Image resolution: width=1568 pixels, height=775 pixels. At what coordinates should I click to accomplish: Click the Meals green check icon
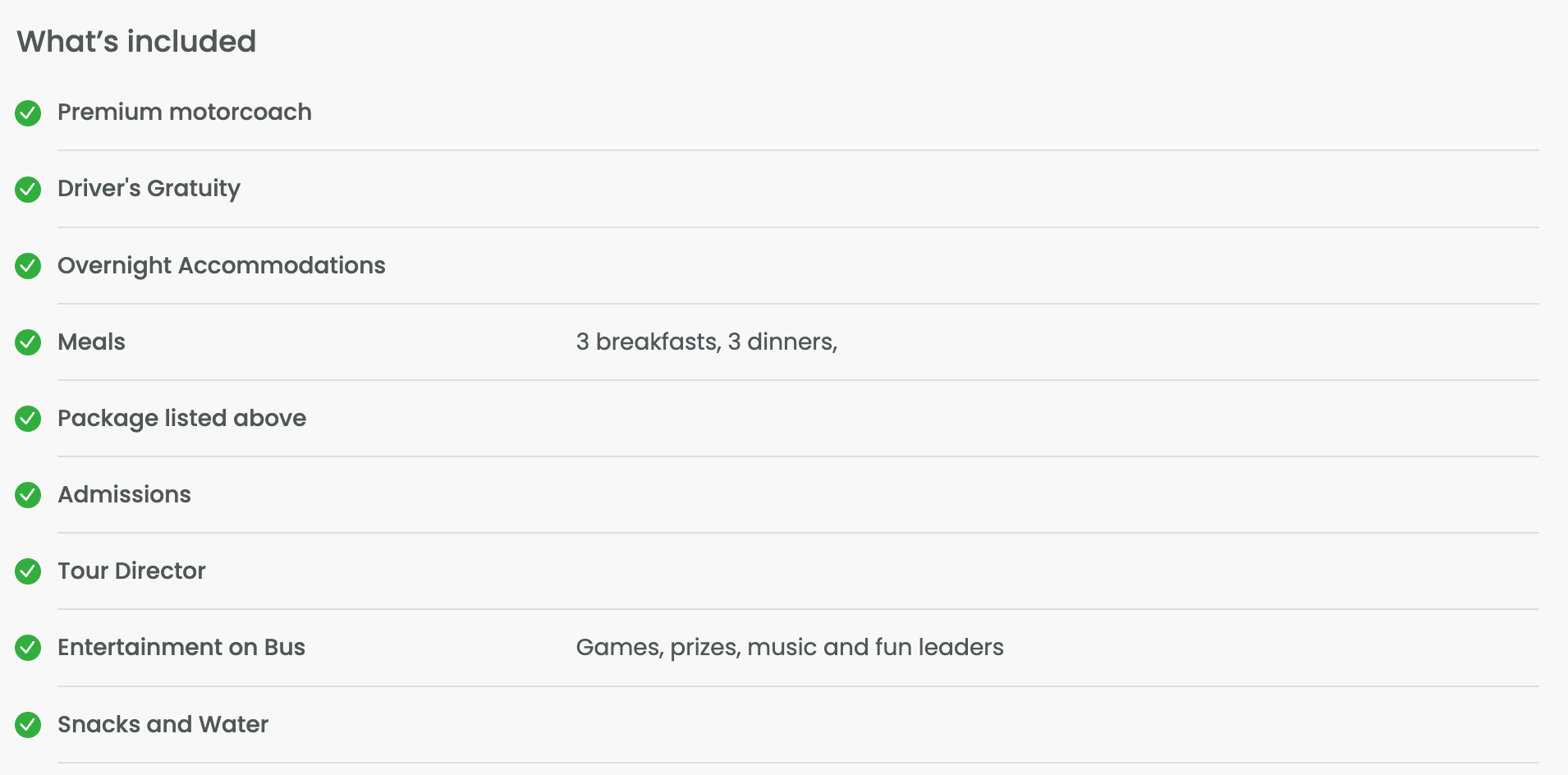(x=28, y=342)
